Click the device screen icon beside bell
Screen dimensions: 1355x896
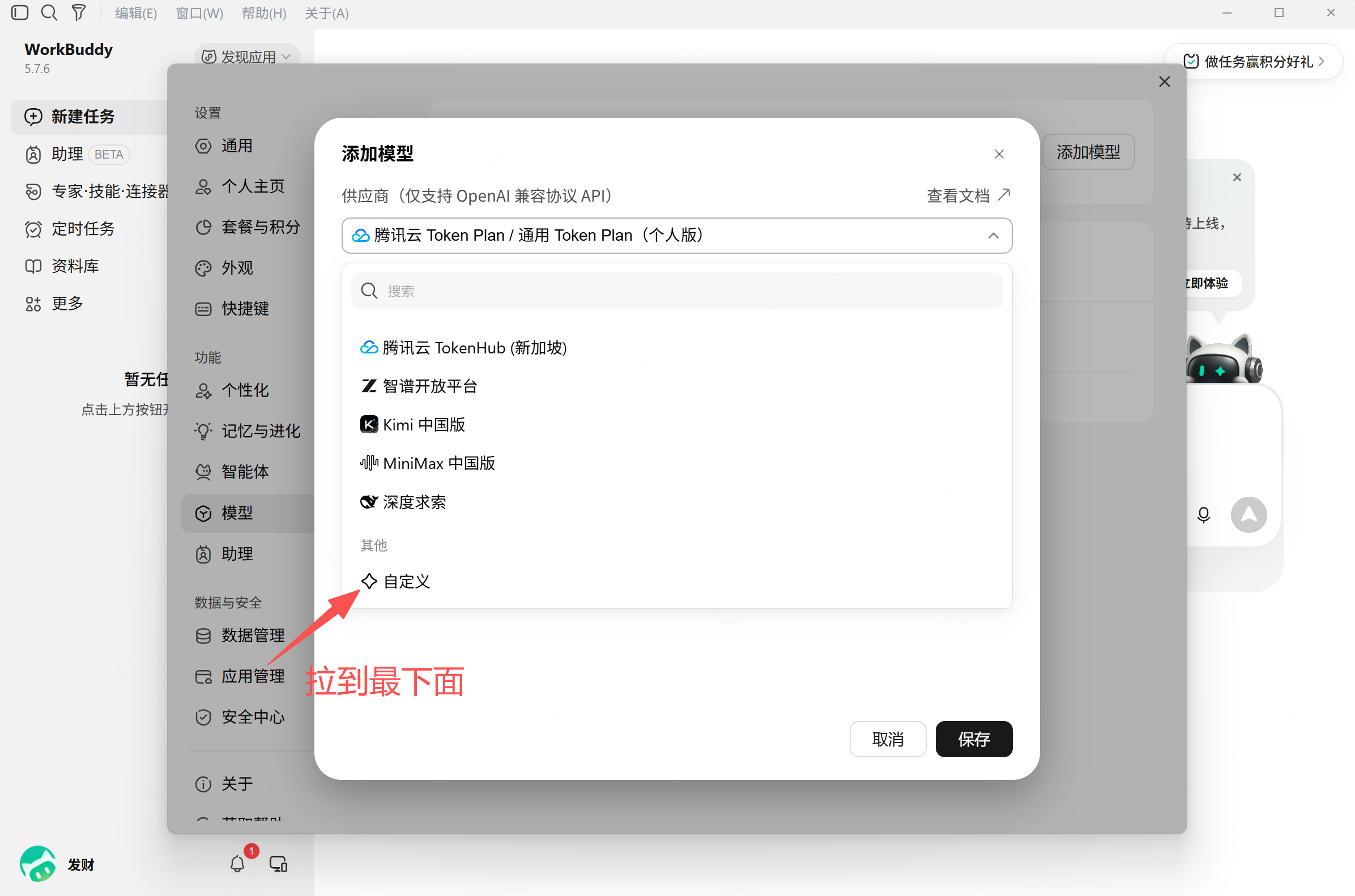click(x=278, y=863)
